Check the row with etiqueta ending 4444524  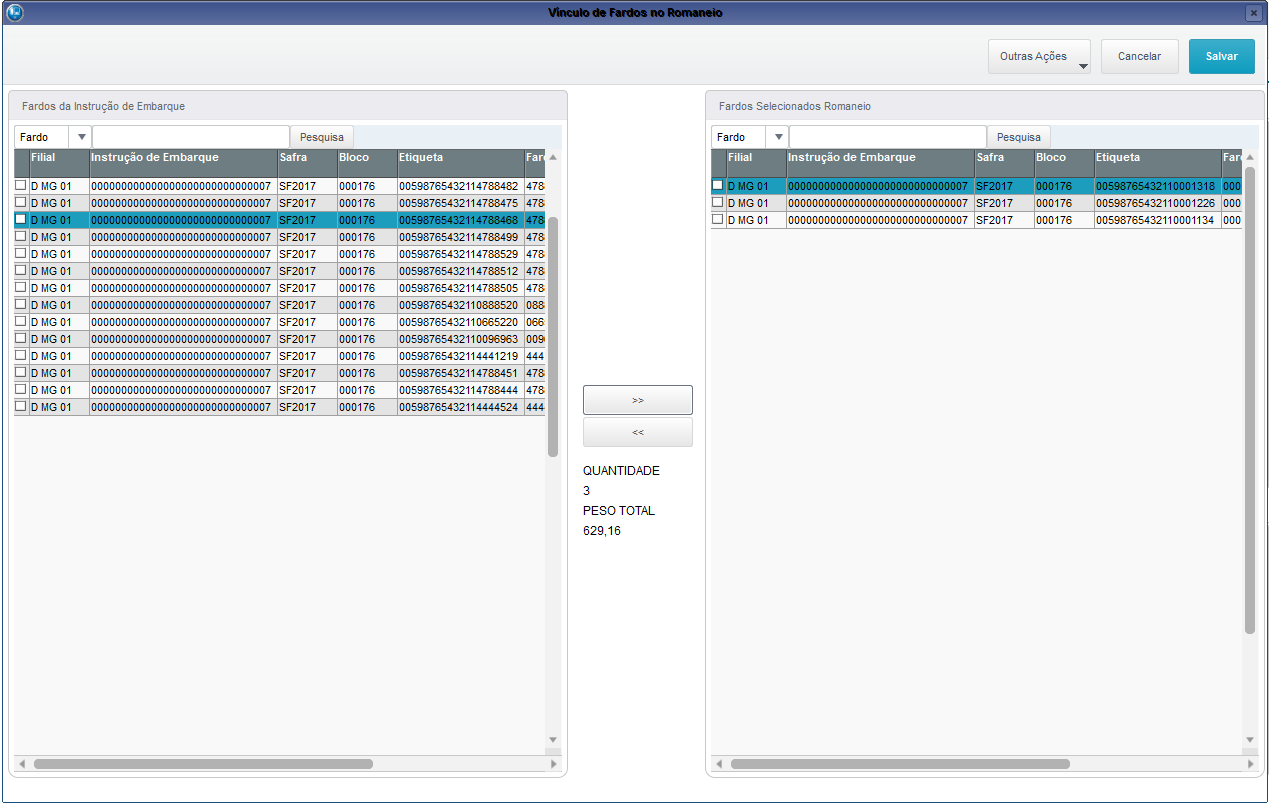pos(21,407)
